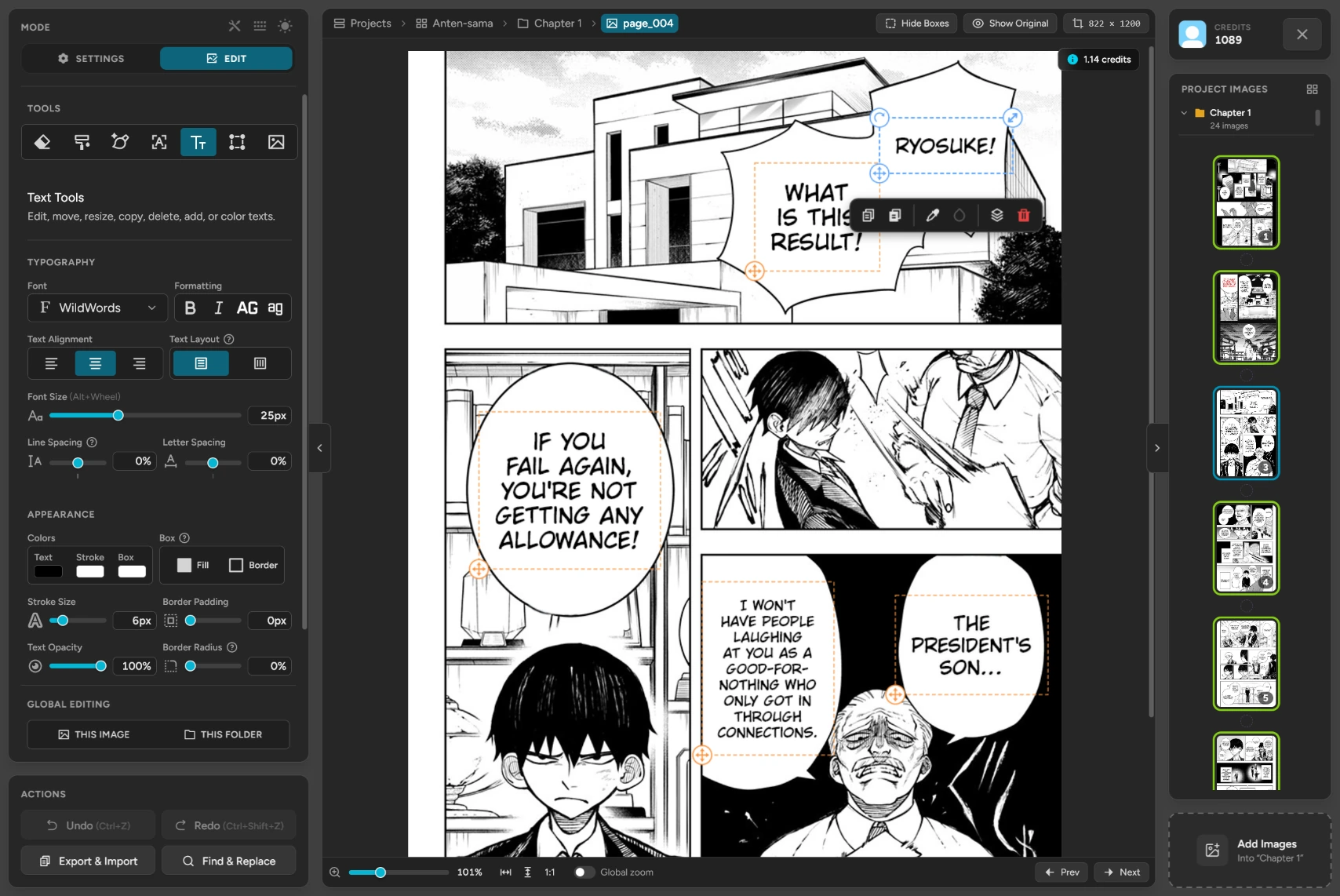Select the paint roller tool
The height and width of the screenshot is (896, 1340).
point(82,142)
